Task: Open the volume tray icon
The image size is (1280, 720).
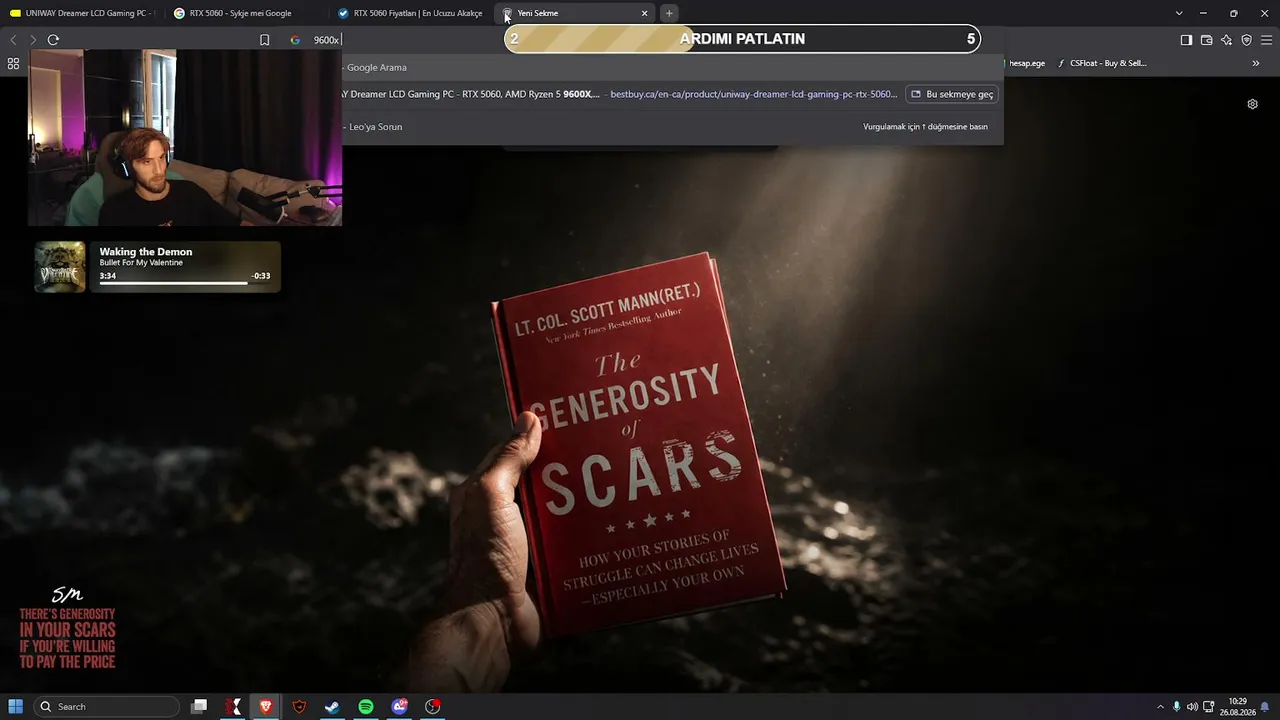Action: (1192, 707)
